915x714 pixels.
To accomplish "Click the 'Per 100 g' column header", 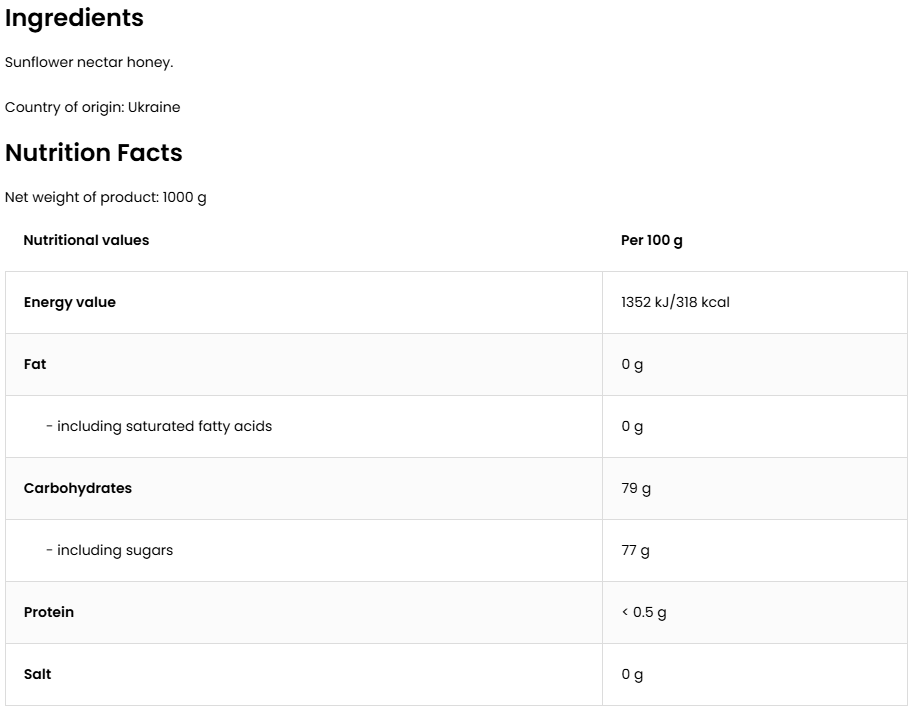I will [x=652, y=240].
